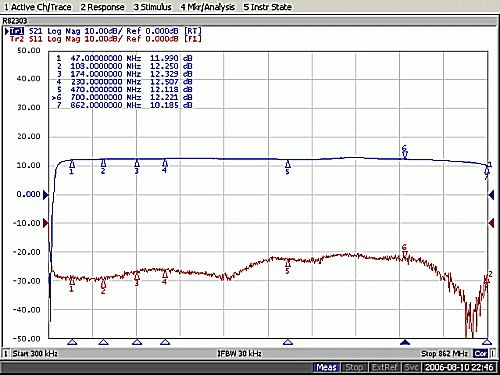Click the IFBW 30 kHz label
The width and height of the screenshot is (500, 375).
point(239,353)
